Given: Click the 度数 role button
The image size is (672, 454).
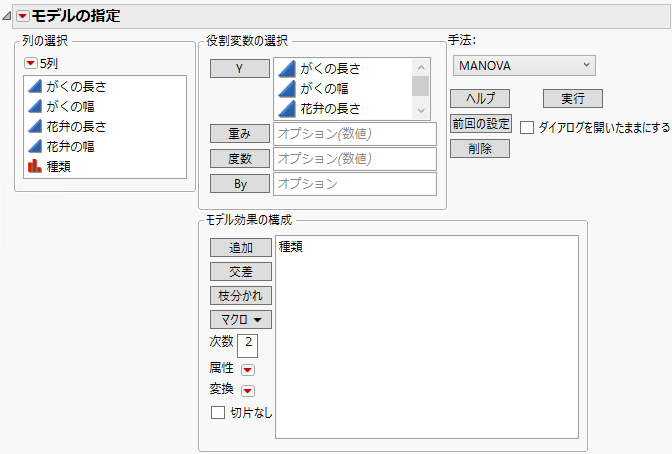Looking at the screenshot, I should tap(240, 159).
